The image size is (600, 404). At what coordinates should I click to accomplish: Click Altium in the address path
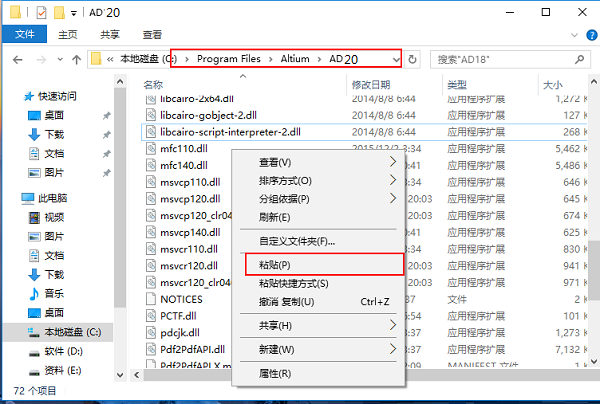pos(295,59)
